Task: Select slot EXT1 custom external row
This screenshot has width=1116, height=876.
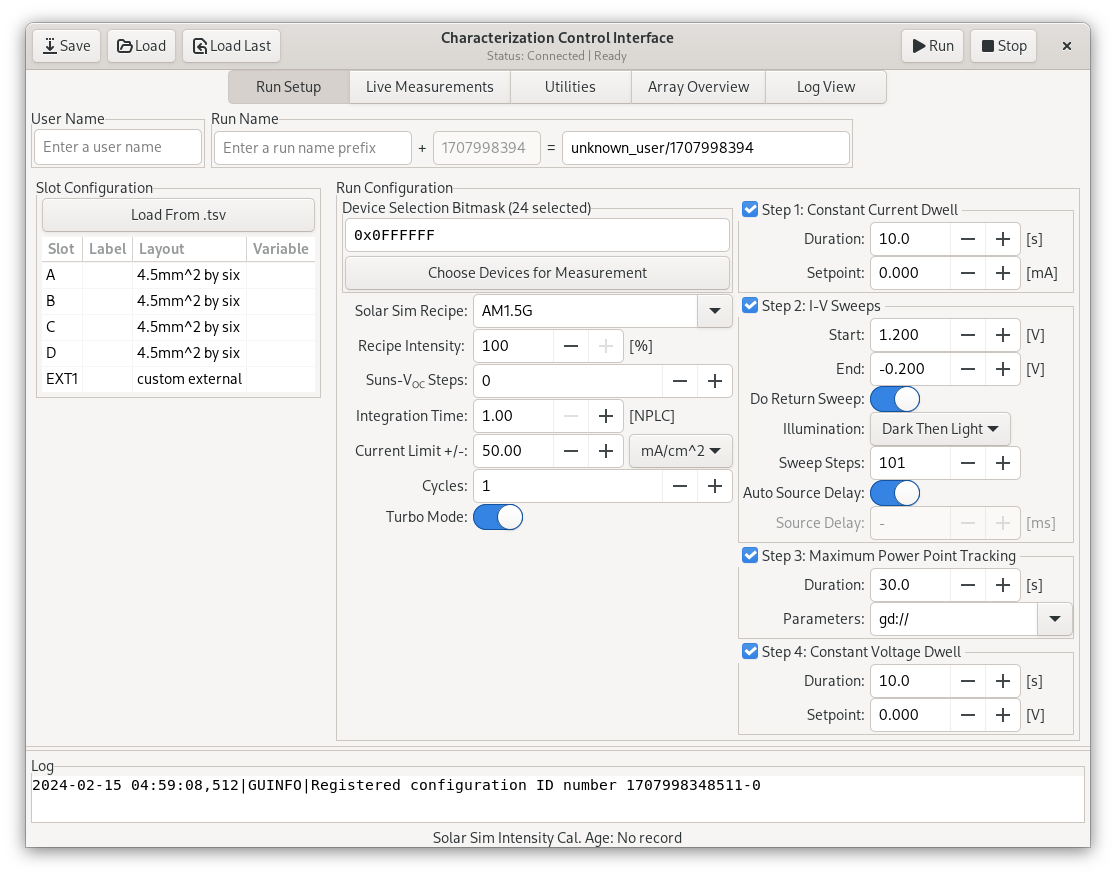Action: [x=178, y=379]
